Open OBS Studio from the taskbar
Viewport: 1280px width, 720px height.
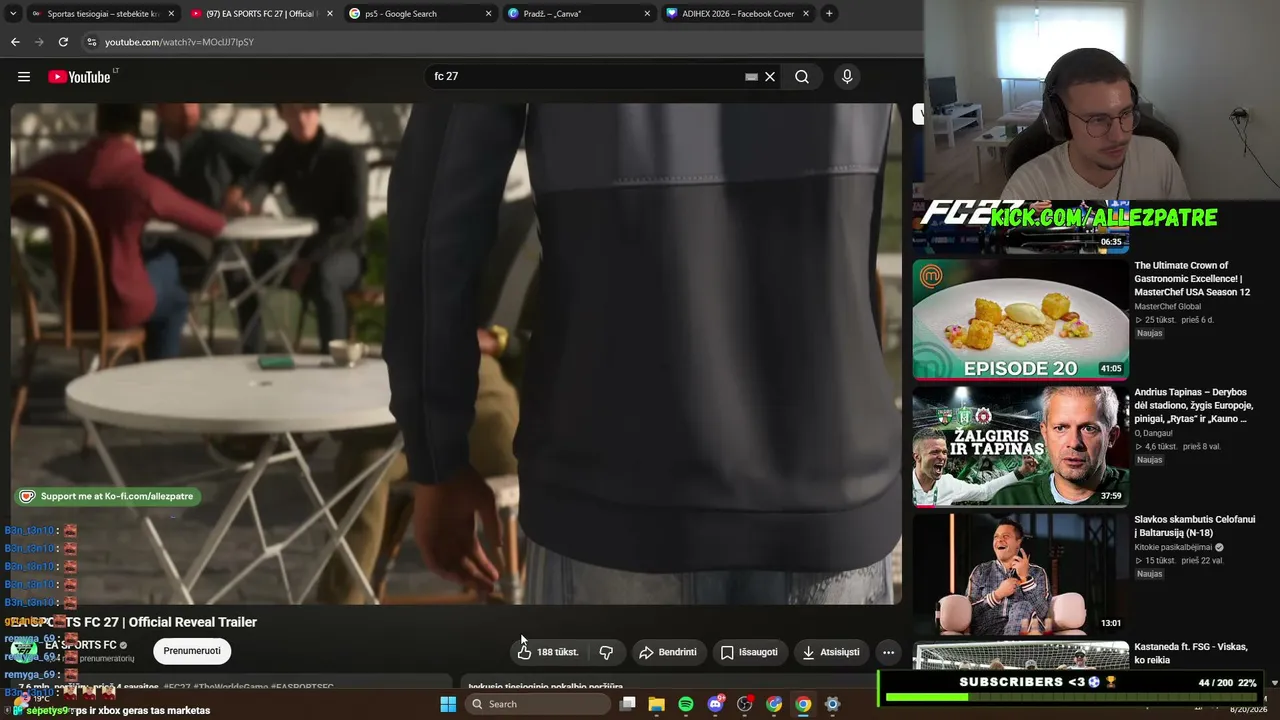pyautogui.click(x=744, y=704)
